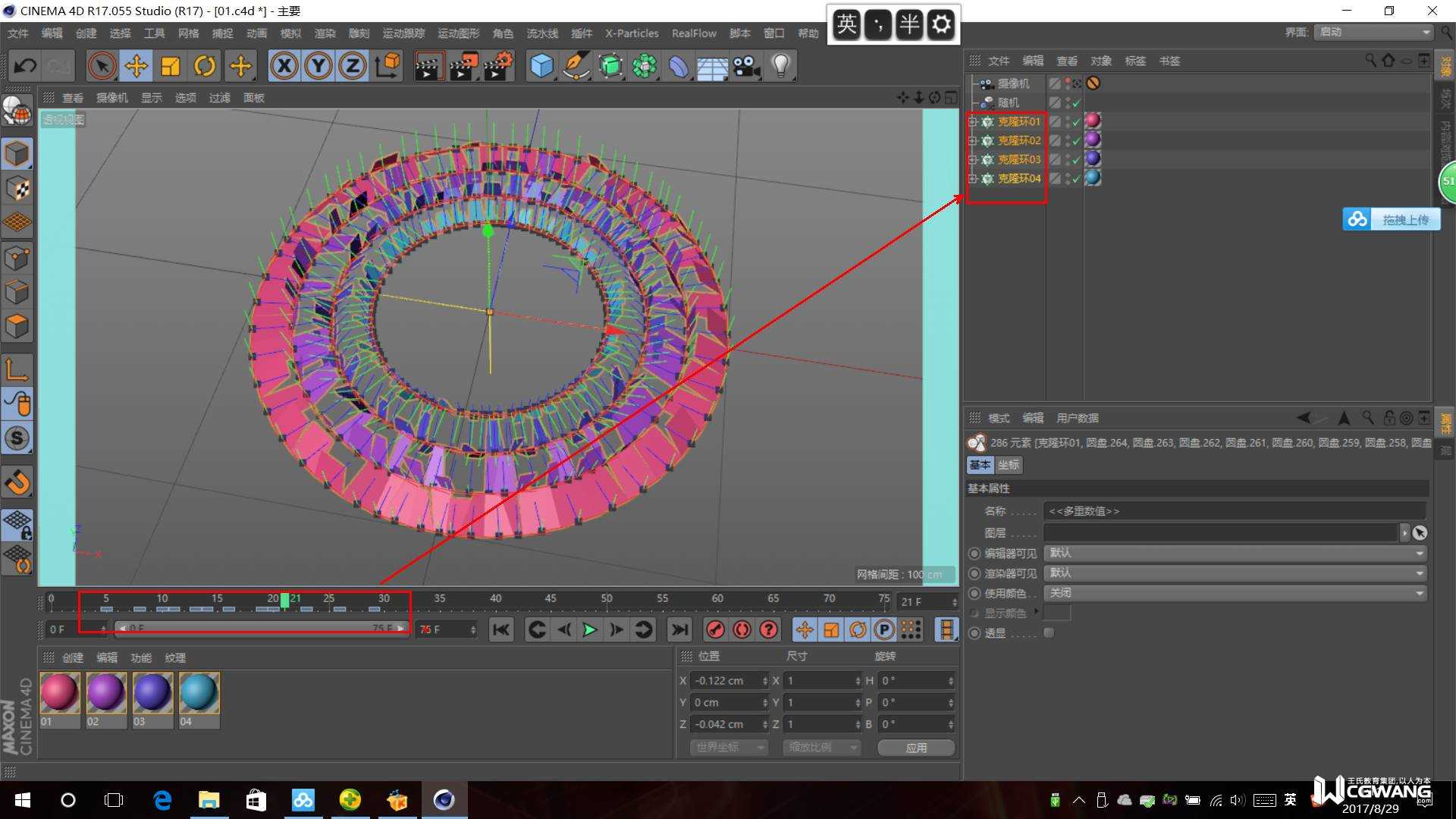Image resolution: width=1456 pixels, height=819 pixels.
Task: Switch to the 坐标 tab
Action: [1009, 465]
